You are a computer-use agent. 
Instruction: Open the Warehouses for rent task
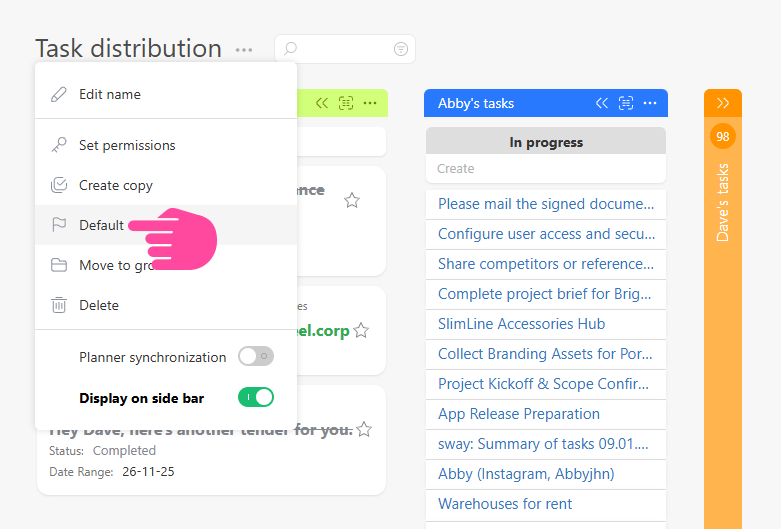(x=504, y=504)
